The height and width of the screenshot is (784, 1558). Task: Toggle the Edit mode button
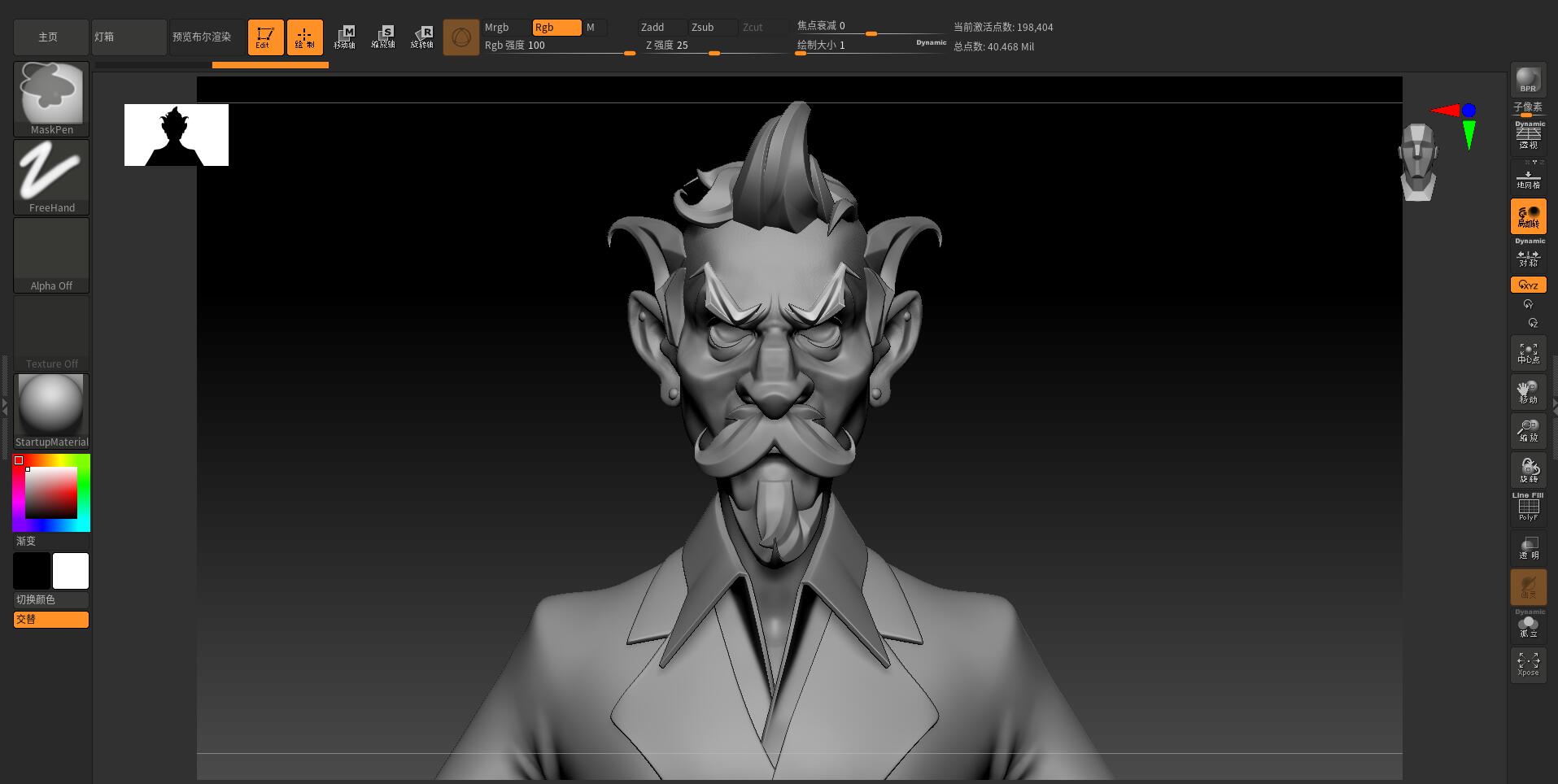click(265, 37)
